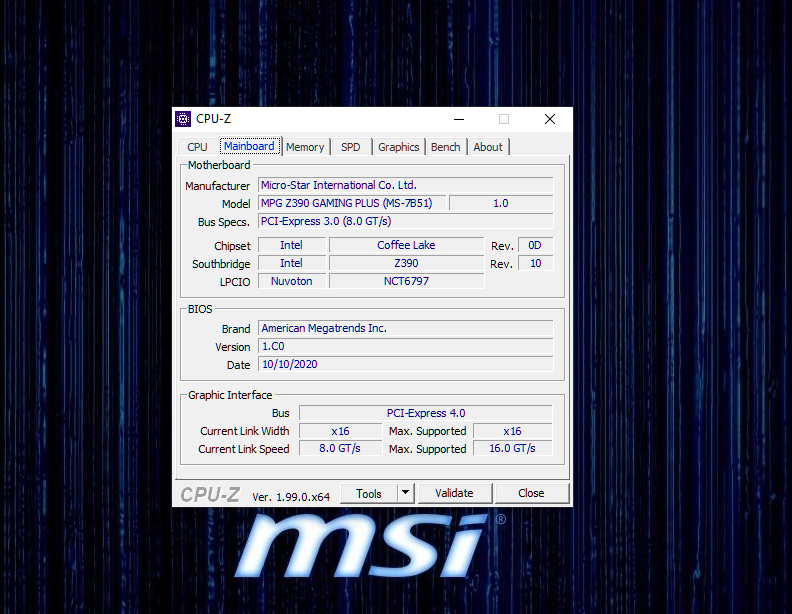Switch to the CPU tab
Screen dimensions: 792x614
[197, 147]
